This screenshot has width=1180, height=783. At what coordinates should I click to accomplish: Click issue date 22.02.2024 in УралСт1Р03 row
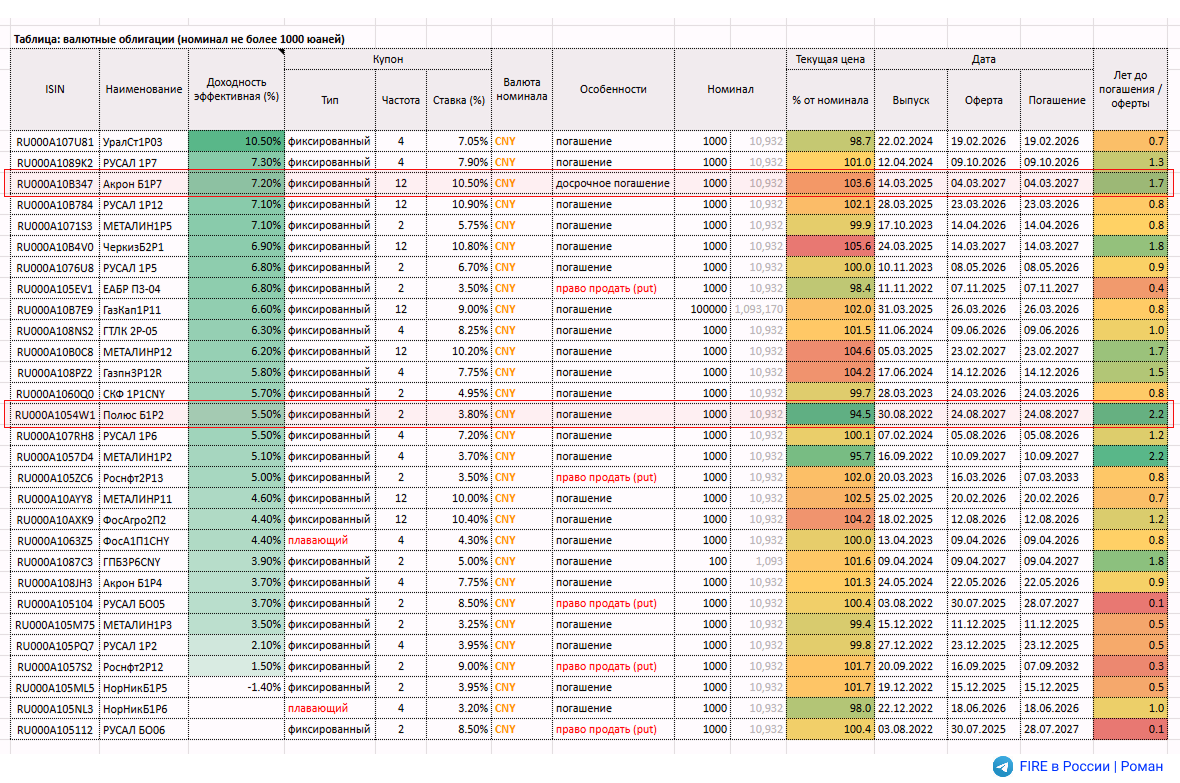911,142
